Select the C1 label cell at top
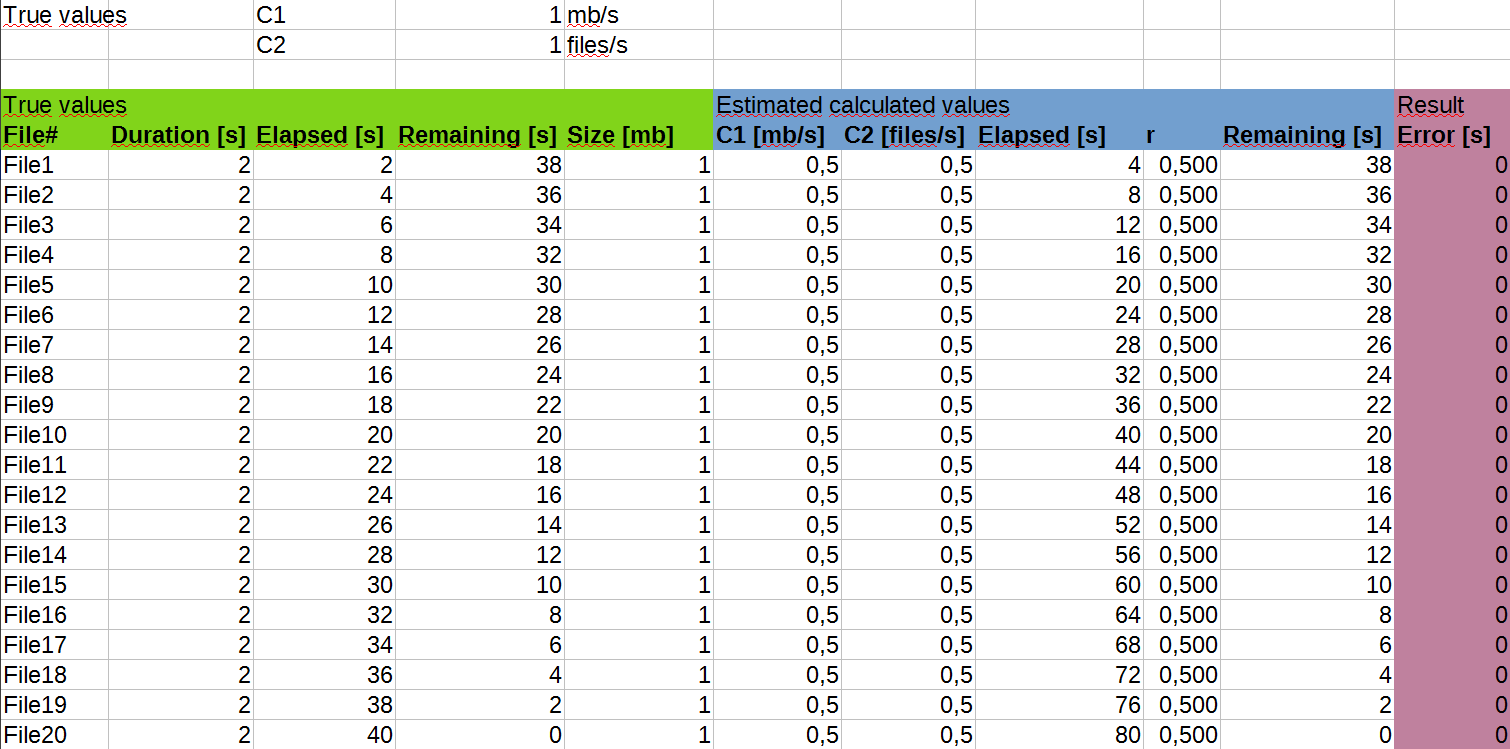 (324, 15)
